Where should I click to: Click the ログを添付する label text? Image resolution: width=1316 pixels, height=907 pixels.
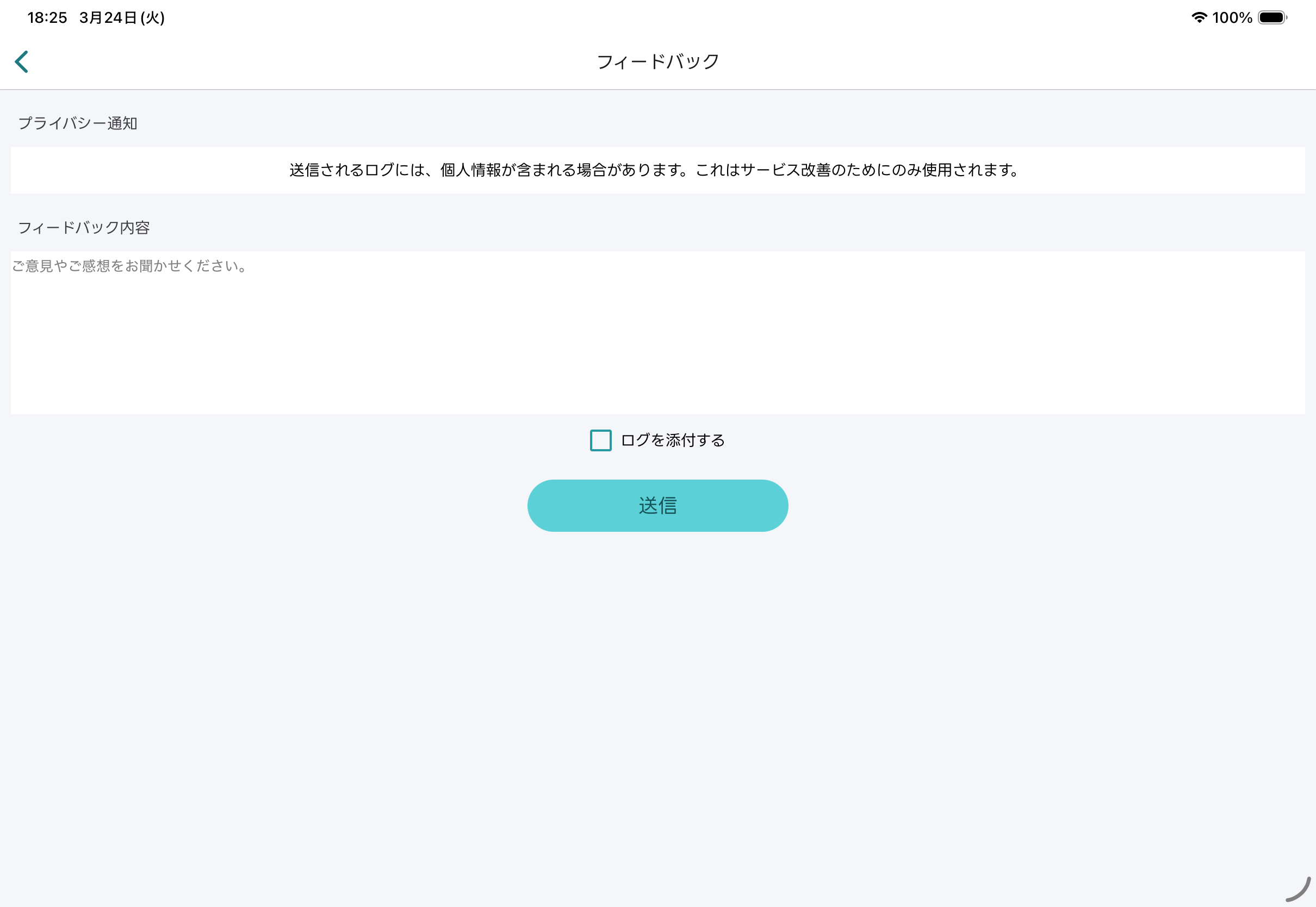(x=673, y=440)
